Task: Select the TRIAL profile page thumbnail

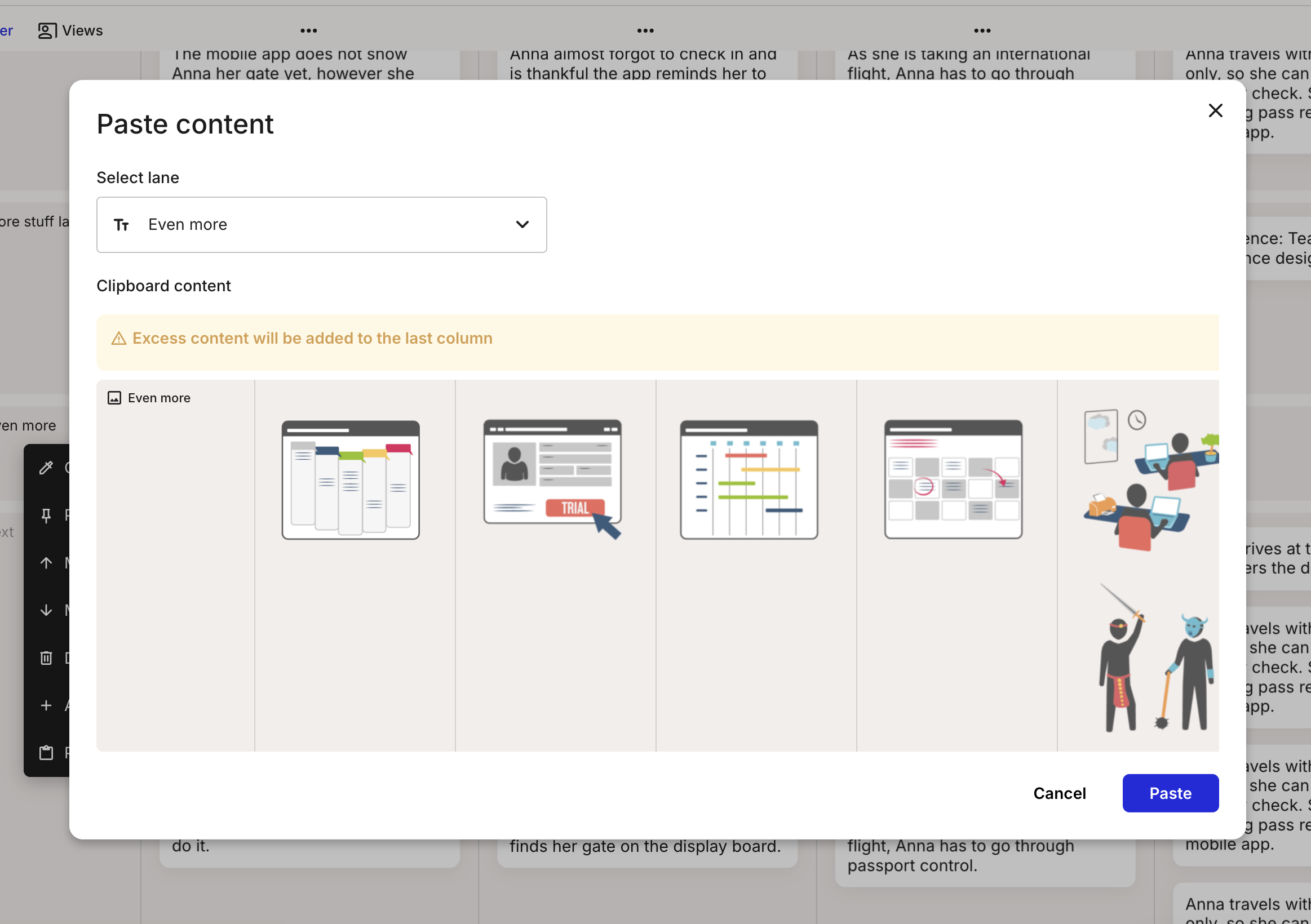Action: [x=552, y=479]
